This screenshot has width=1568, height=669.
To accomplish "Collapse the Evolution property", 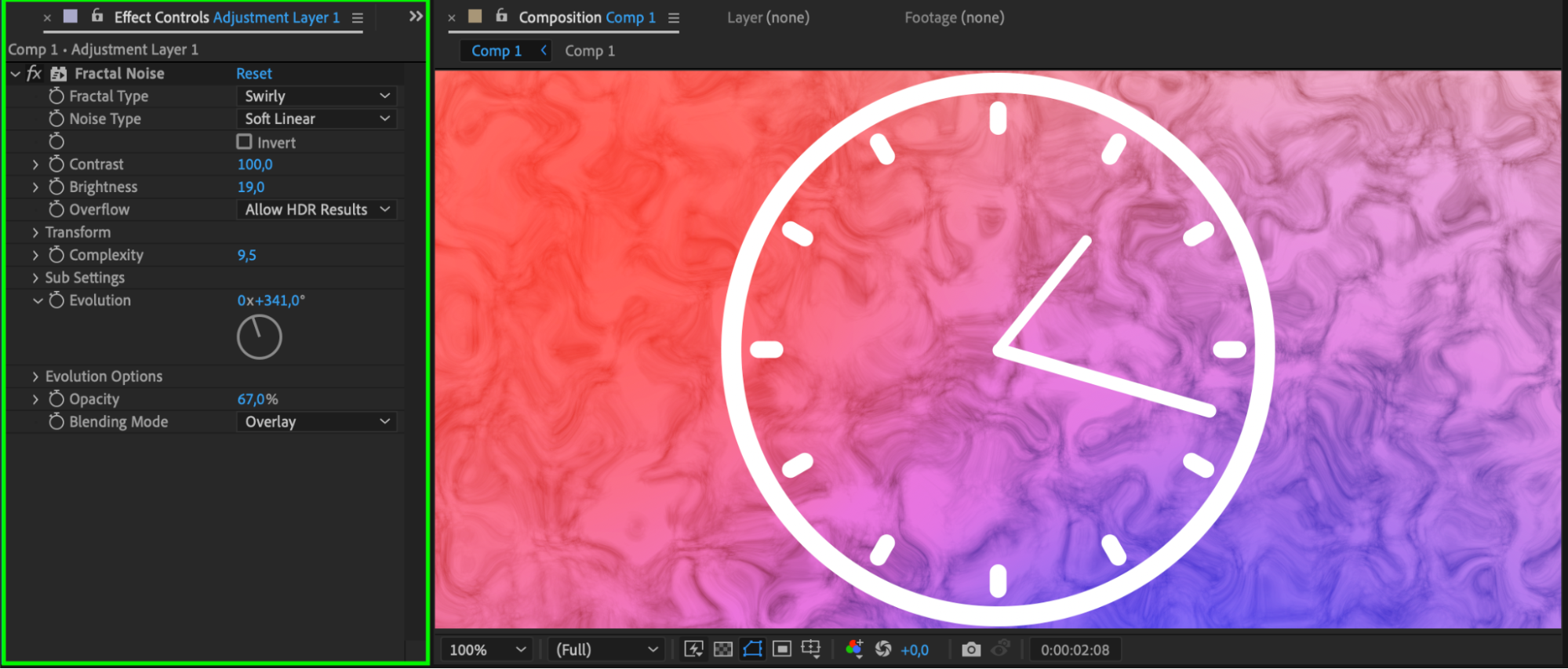I will pyautogui.click(x=37, y=300).
